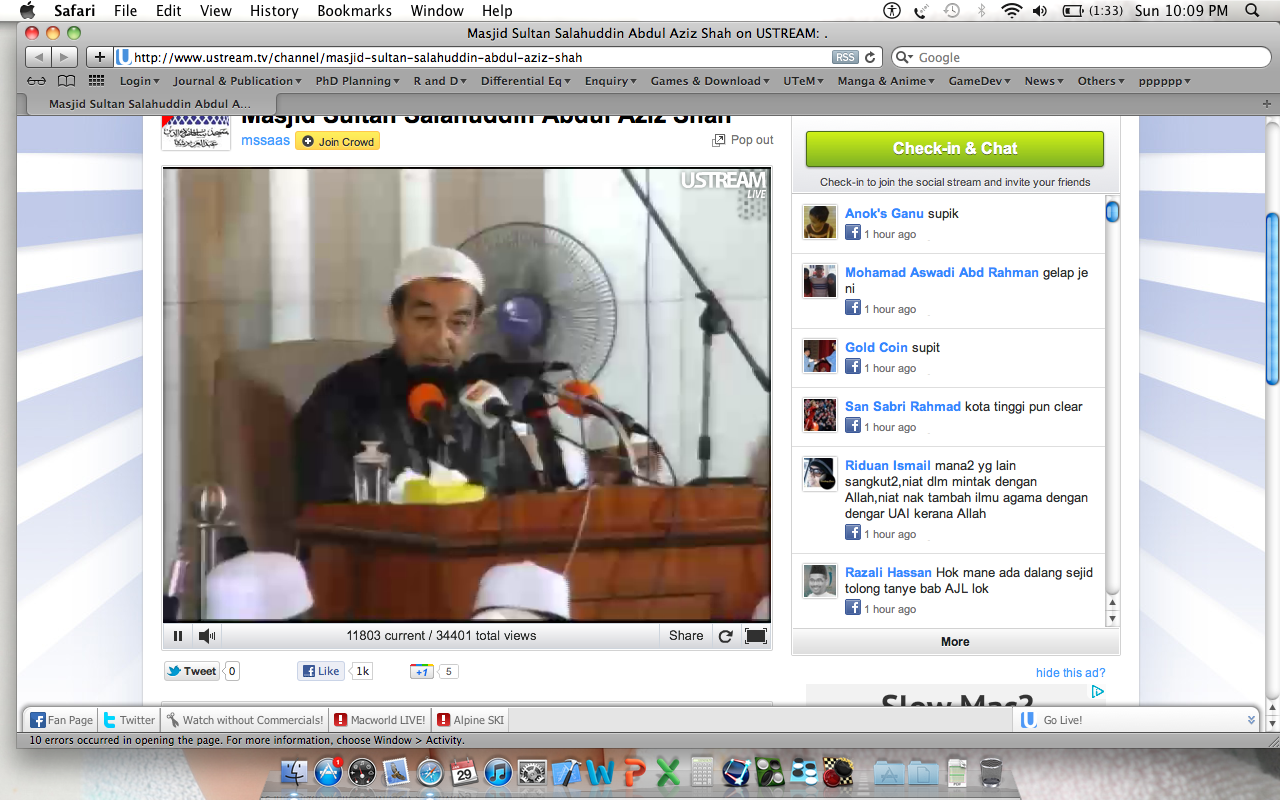The width and height of the screenshot is (1280, 800).
Task: Open Reading List glasses icon
Action: [x=36, y=81]
